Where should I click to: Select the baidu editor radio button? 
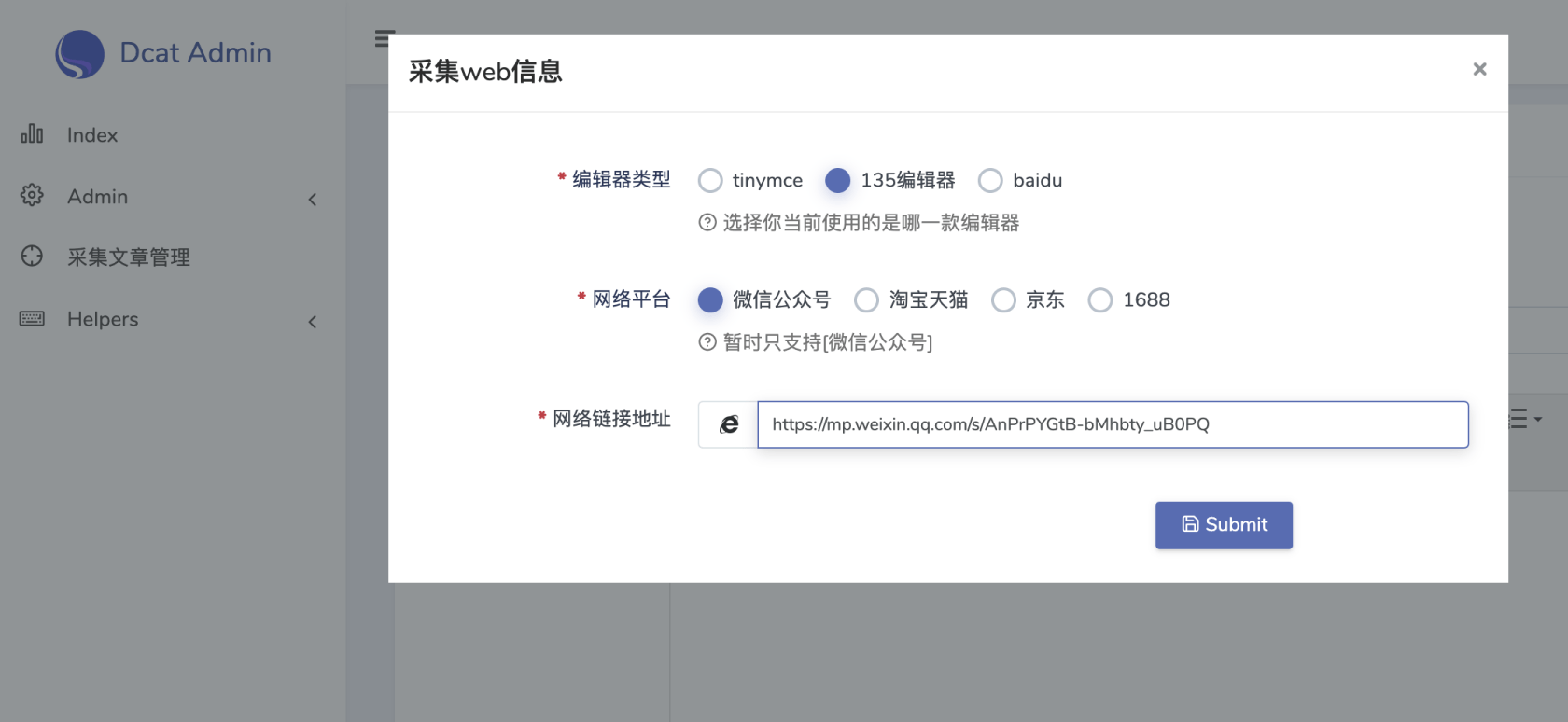(x=990, y=180)
